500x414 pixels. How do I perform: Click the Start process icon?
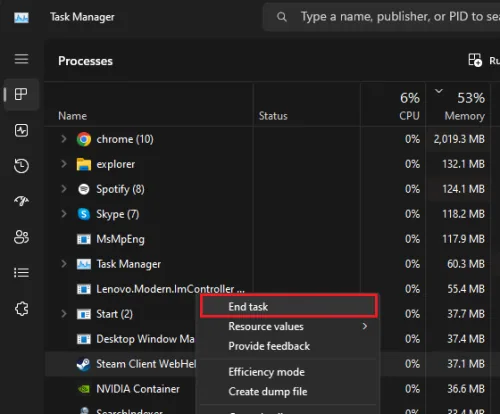(x=84, y=314)
